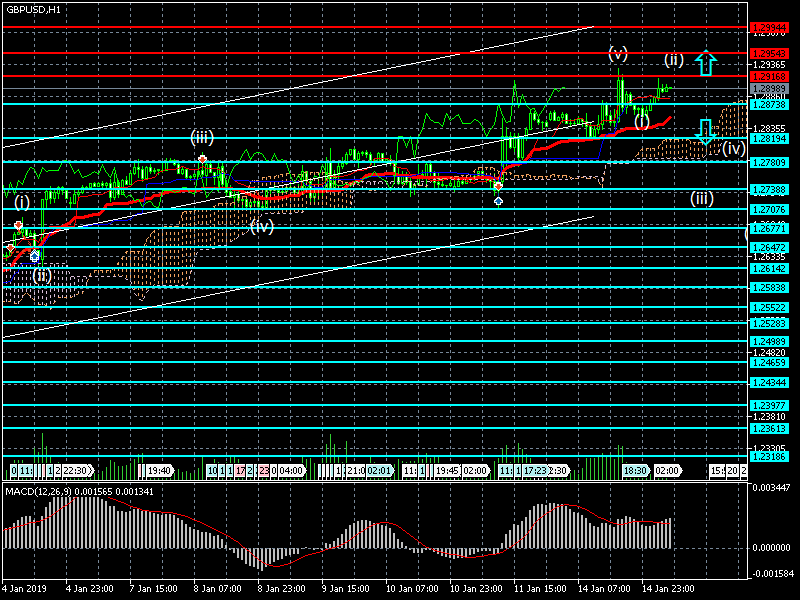Click the red 1.29944 price level label

[769, 27]
